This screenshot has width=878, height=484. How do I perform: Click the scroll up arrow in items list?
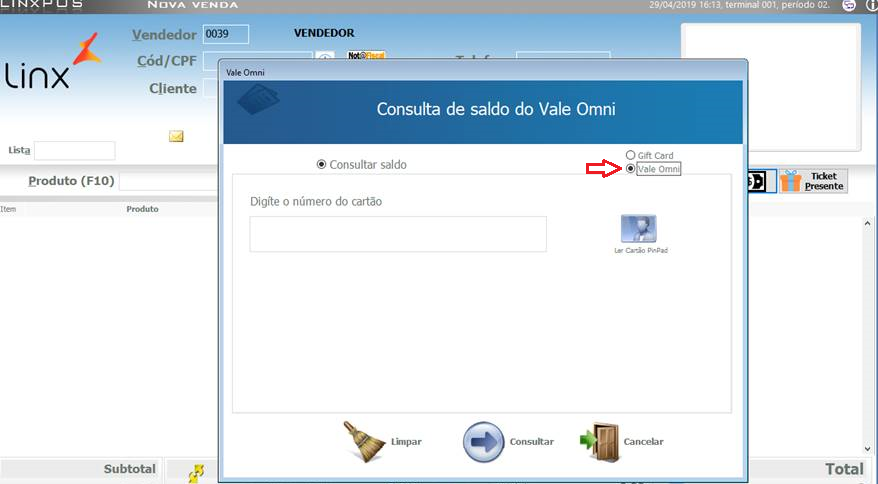[867, 224]
